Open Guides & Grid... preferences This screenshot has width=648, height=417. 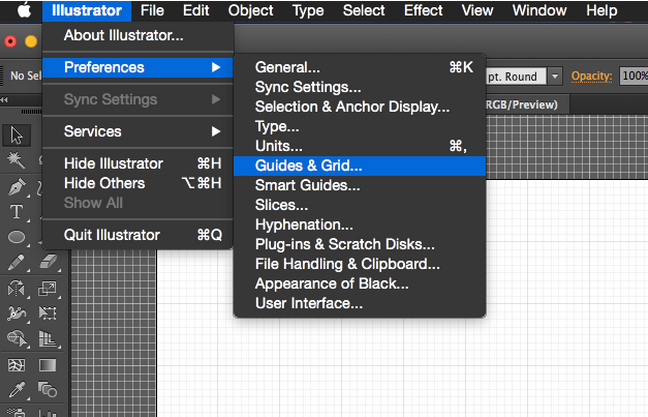(360, 166)
